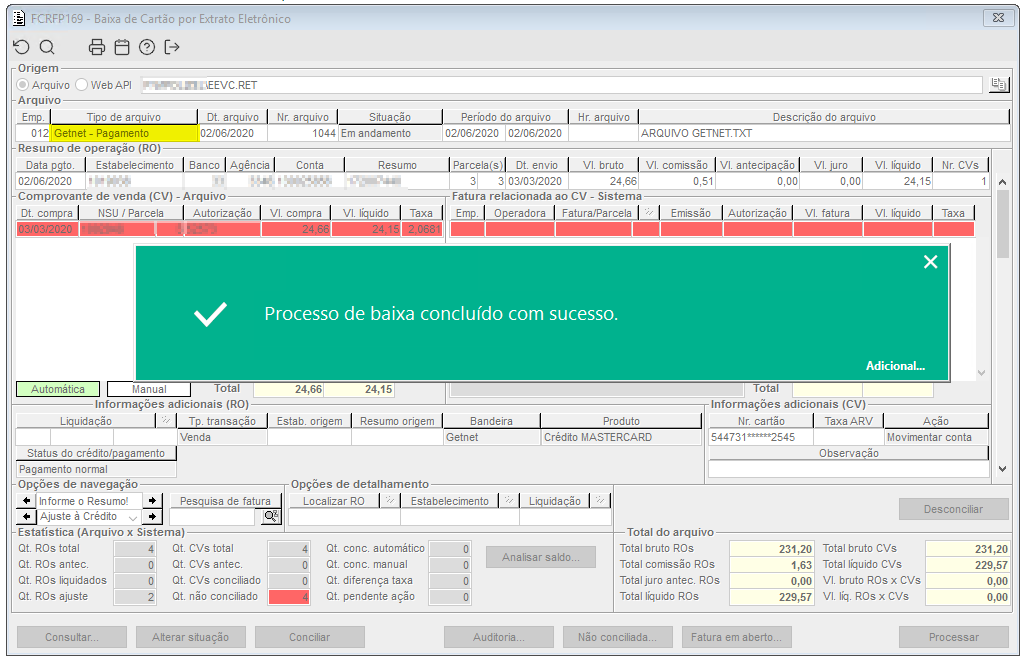Click the Consultar... button
The width and height of the screenshot is (1022, 660).
coord(72,637)
